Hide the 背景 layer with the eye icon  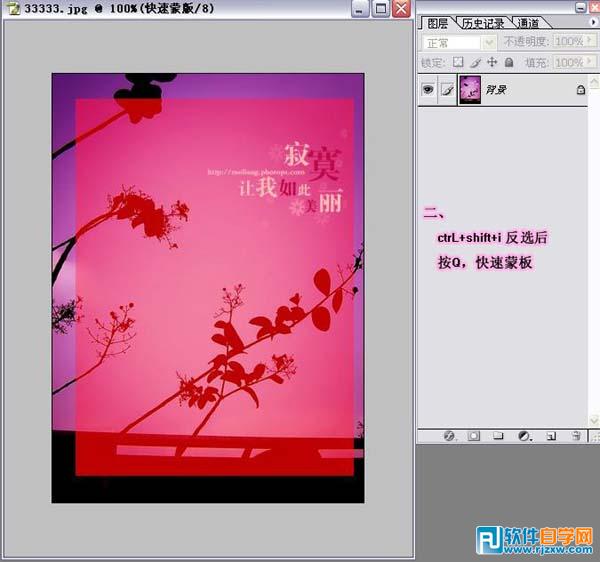428,90
